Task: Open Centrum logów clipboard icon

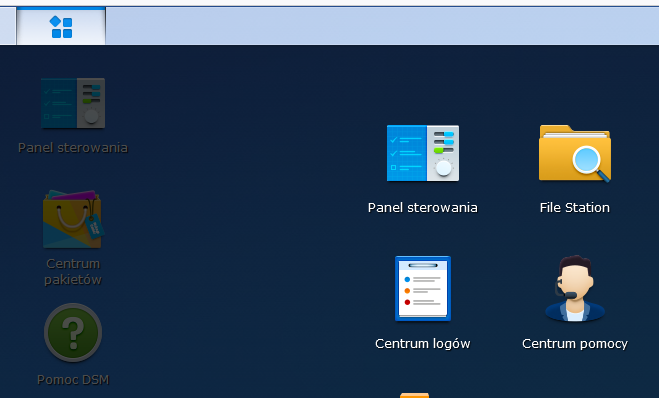Action: [x=423, y=288]
